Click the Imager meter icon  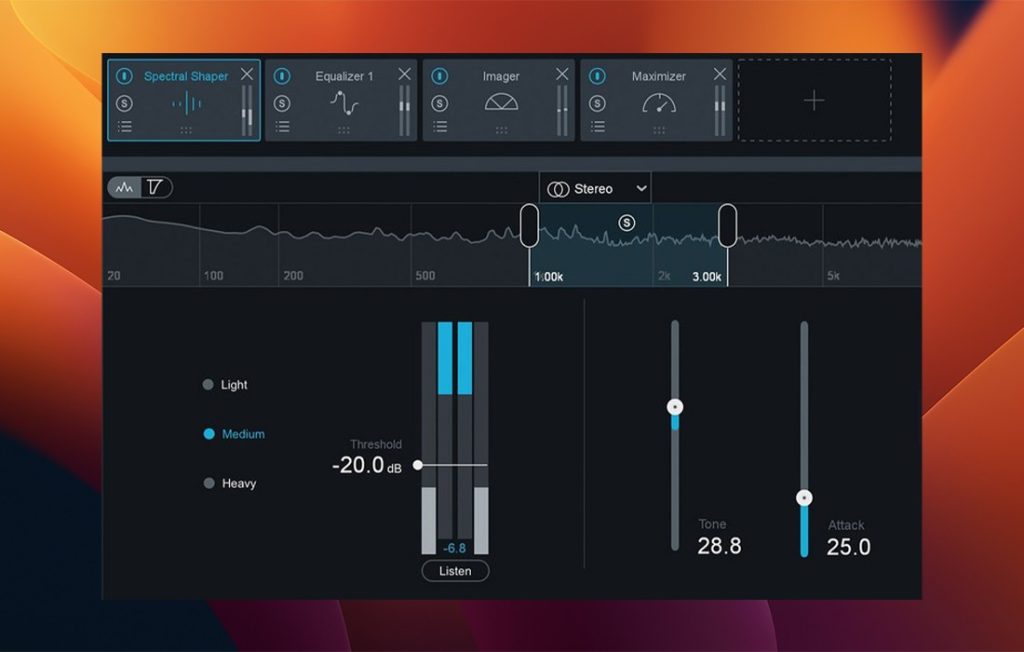click(503, 99)
